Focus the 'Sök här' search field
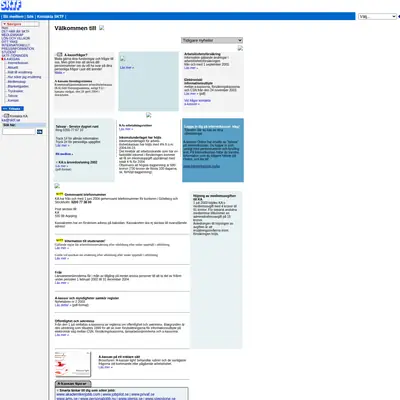 [x=19, y=132]
